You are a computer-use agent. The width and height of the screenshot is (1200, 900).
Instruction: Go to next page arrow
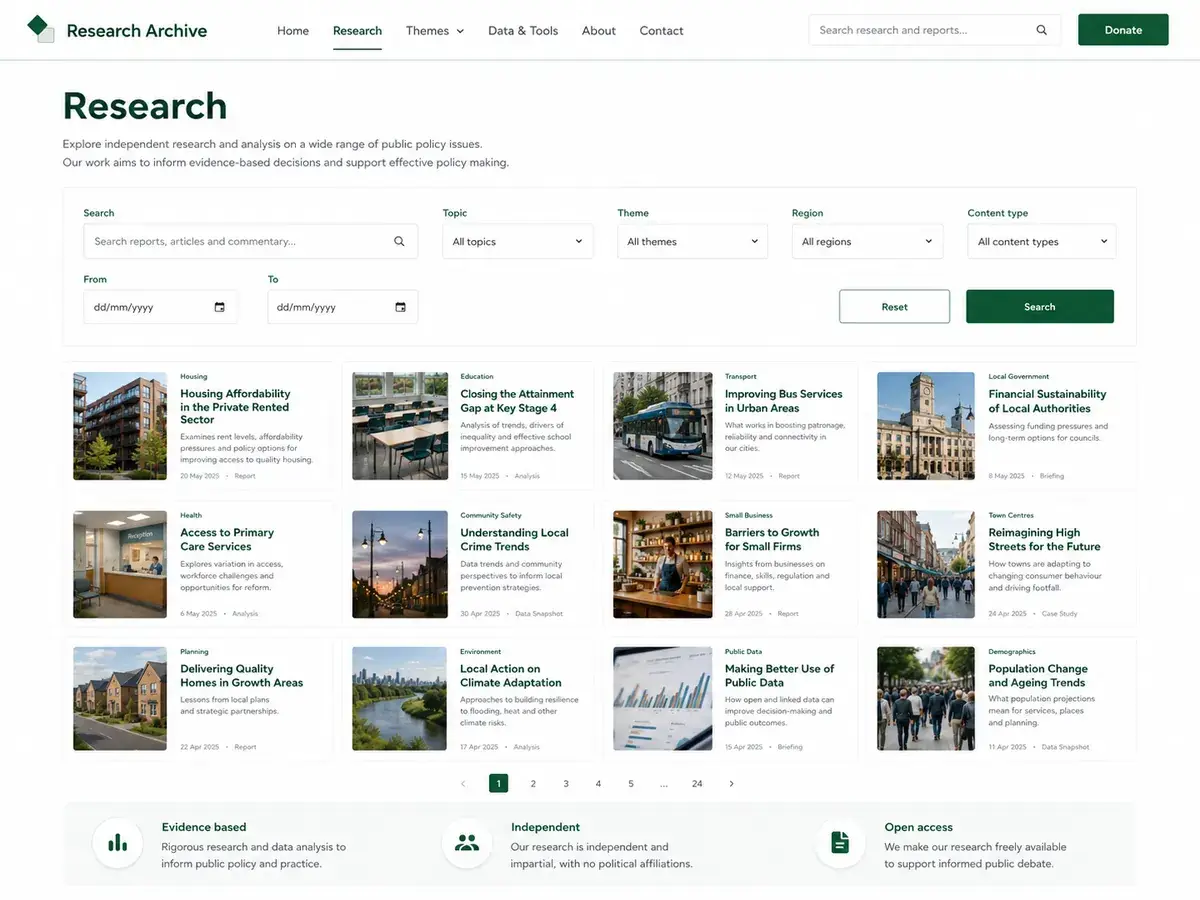[731, 784]
